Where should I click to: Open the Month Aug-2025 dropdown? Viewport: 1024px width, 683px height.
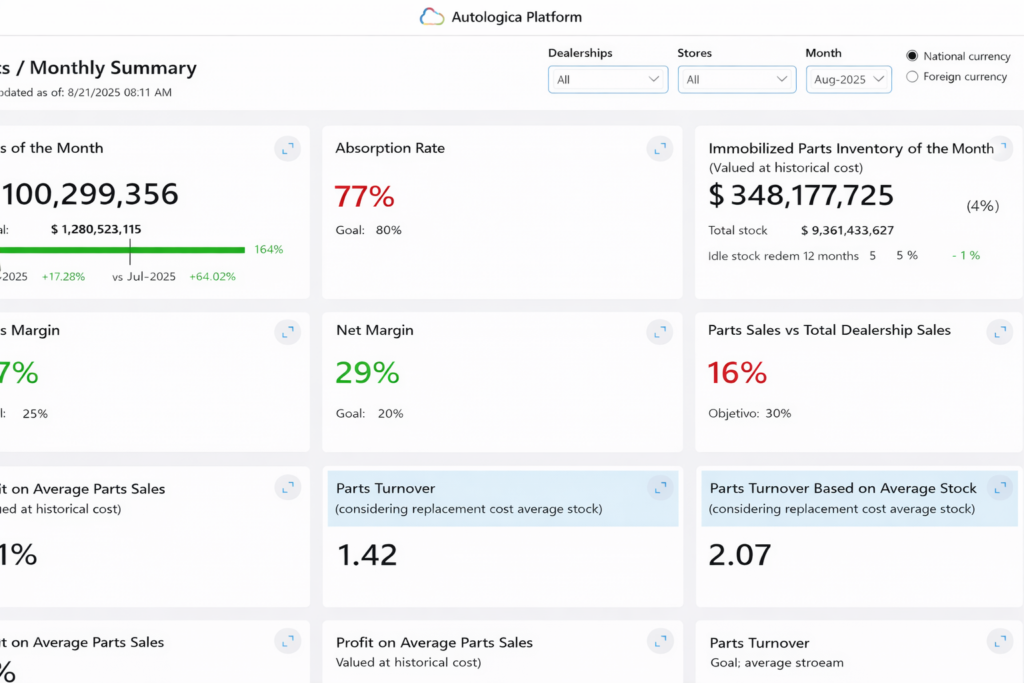848,80
